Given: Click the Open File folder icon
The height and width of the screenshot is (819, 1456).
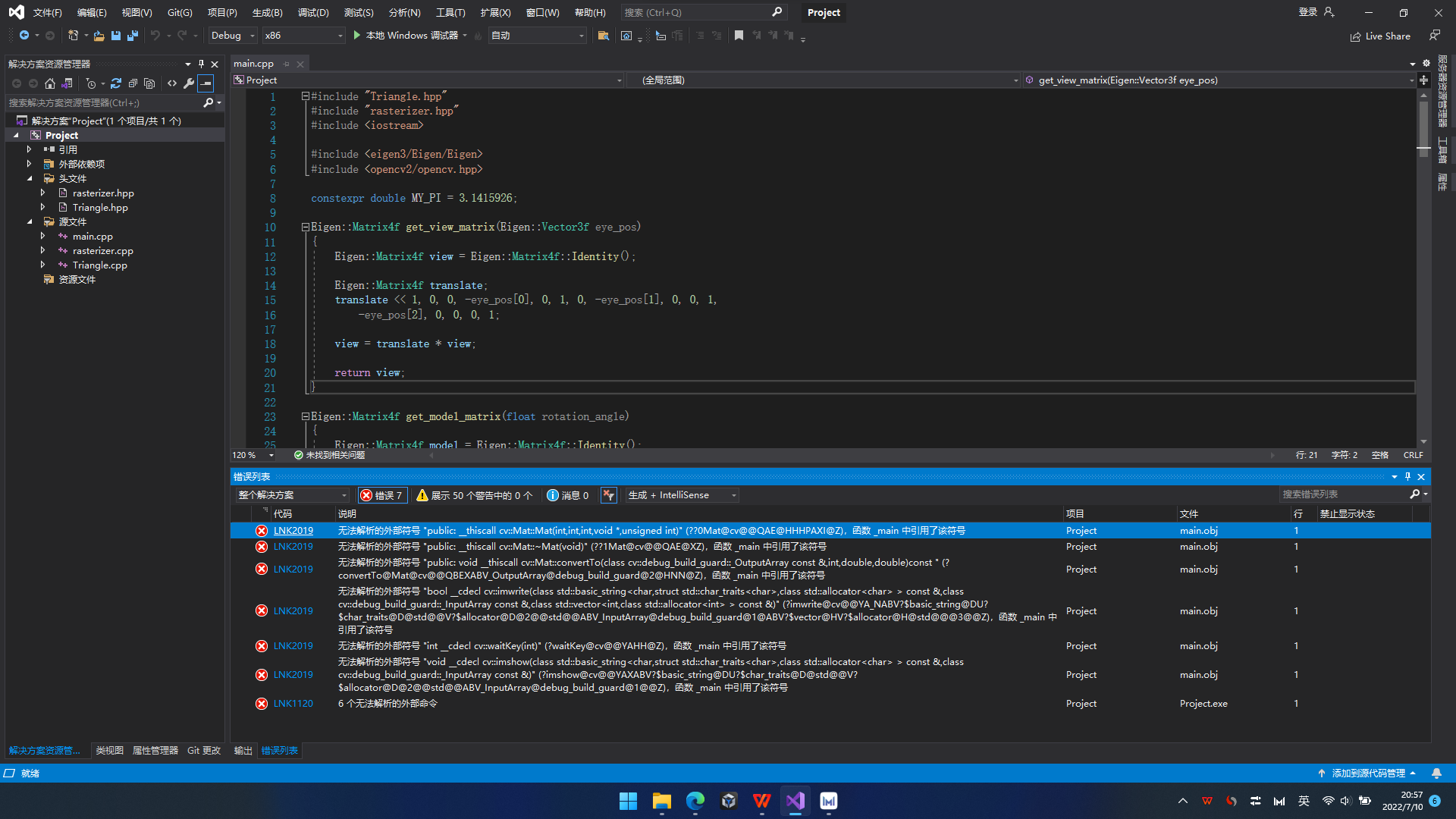Looking at the screenshot, I should click(x=99, y=36).
